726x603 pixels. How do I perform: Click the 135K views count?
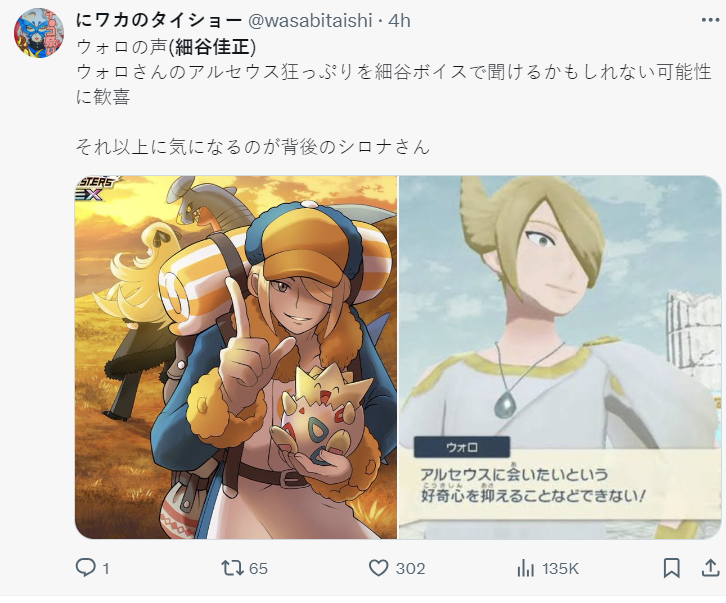pos(560,568)
